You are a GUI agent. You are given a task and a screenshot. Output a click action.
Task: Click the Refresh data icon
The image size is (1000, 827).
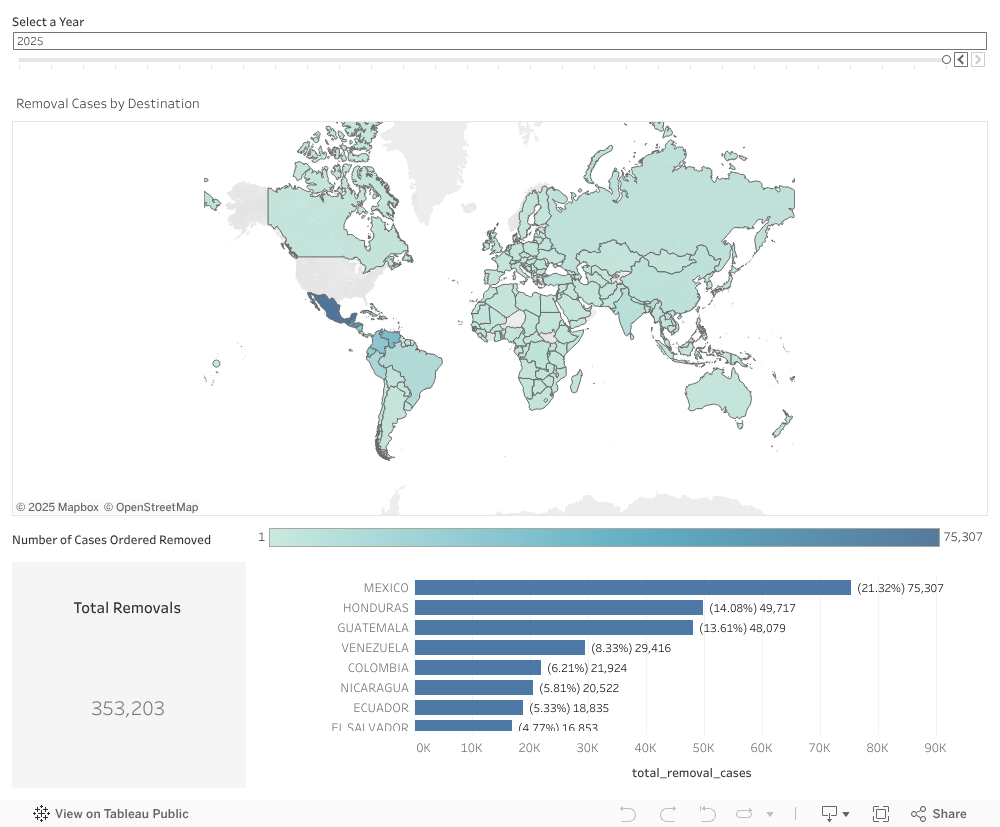pyautogui.click(x=745, y=814)
